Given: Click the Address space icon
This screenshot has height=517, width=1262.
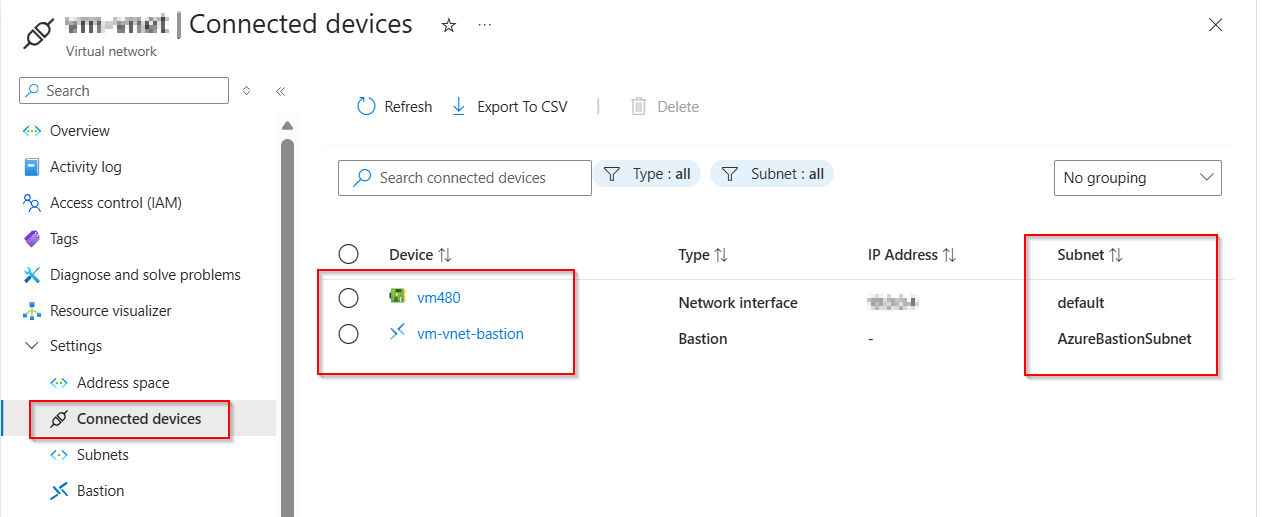Looking at the screenshot, I should [58, 383].
